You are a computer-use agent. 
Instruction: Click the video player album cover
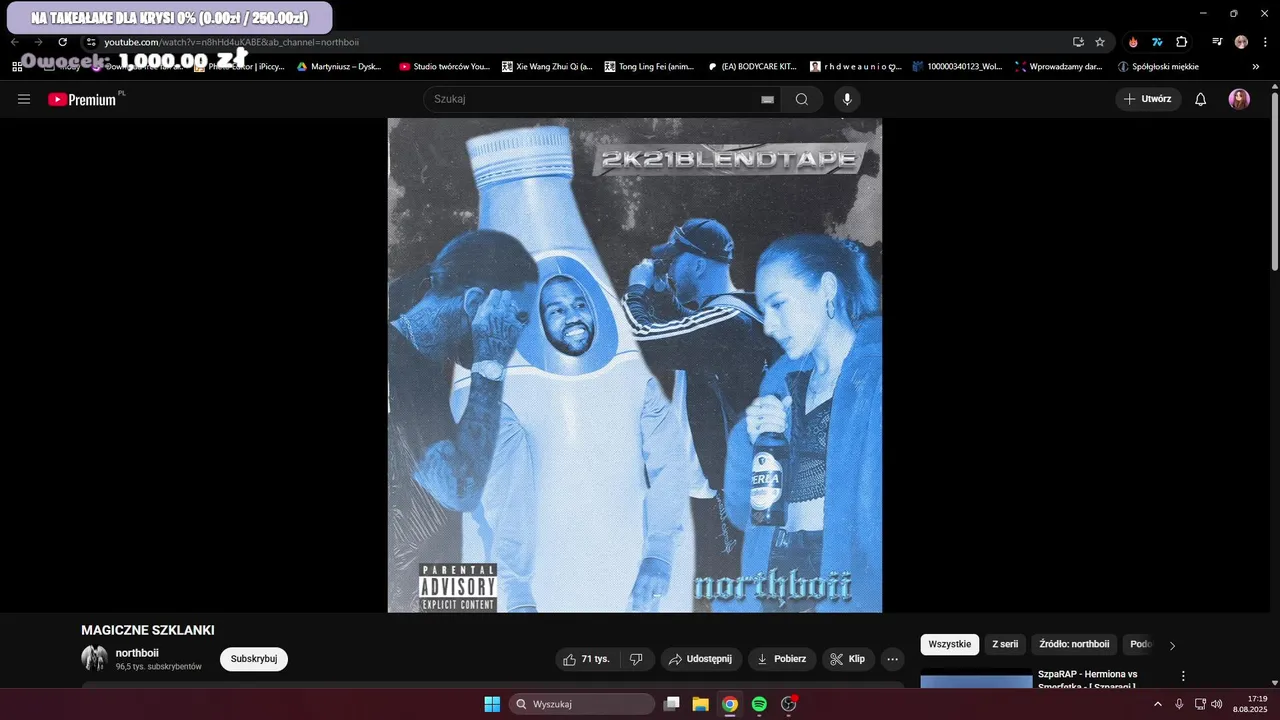[x=635, y=365]
